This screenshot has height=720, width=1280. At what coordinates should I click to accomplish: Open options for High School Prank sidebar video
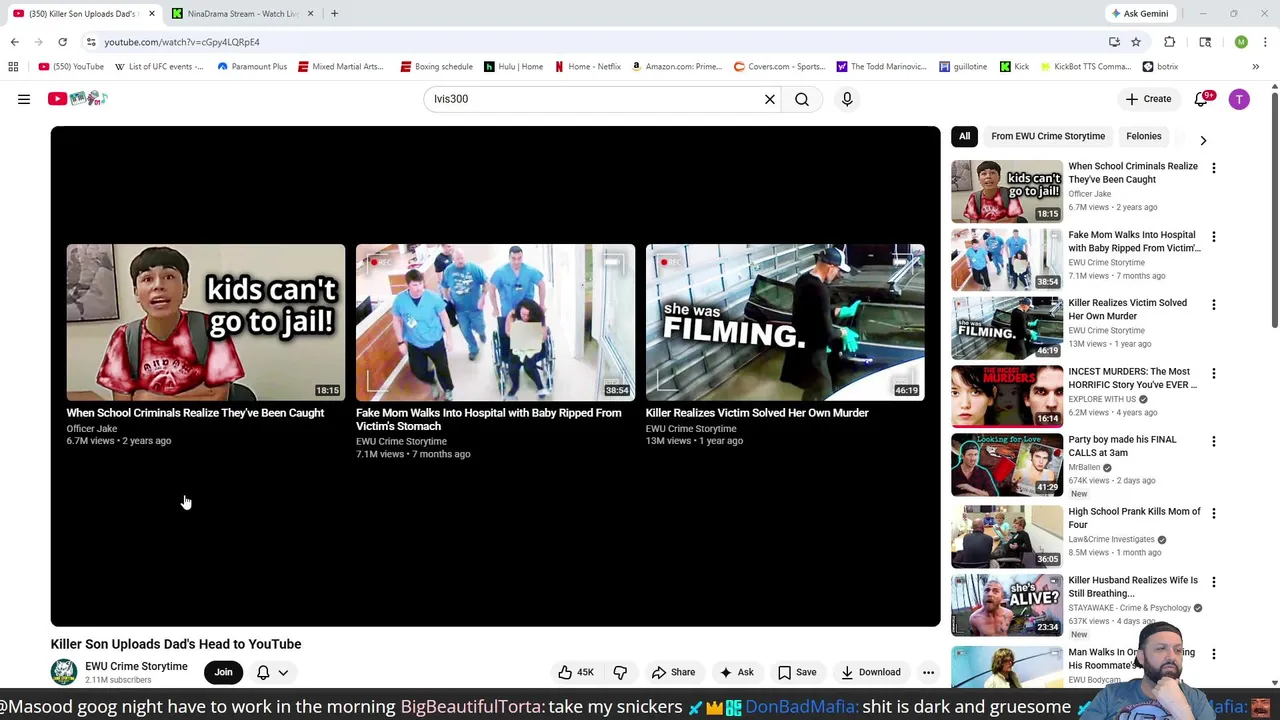pos(1213,513)
